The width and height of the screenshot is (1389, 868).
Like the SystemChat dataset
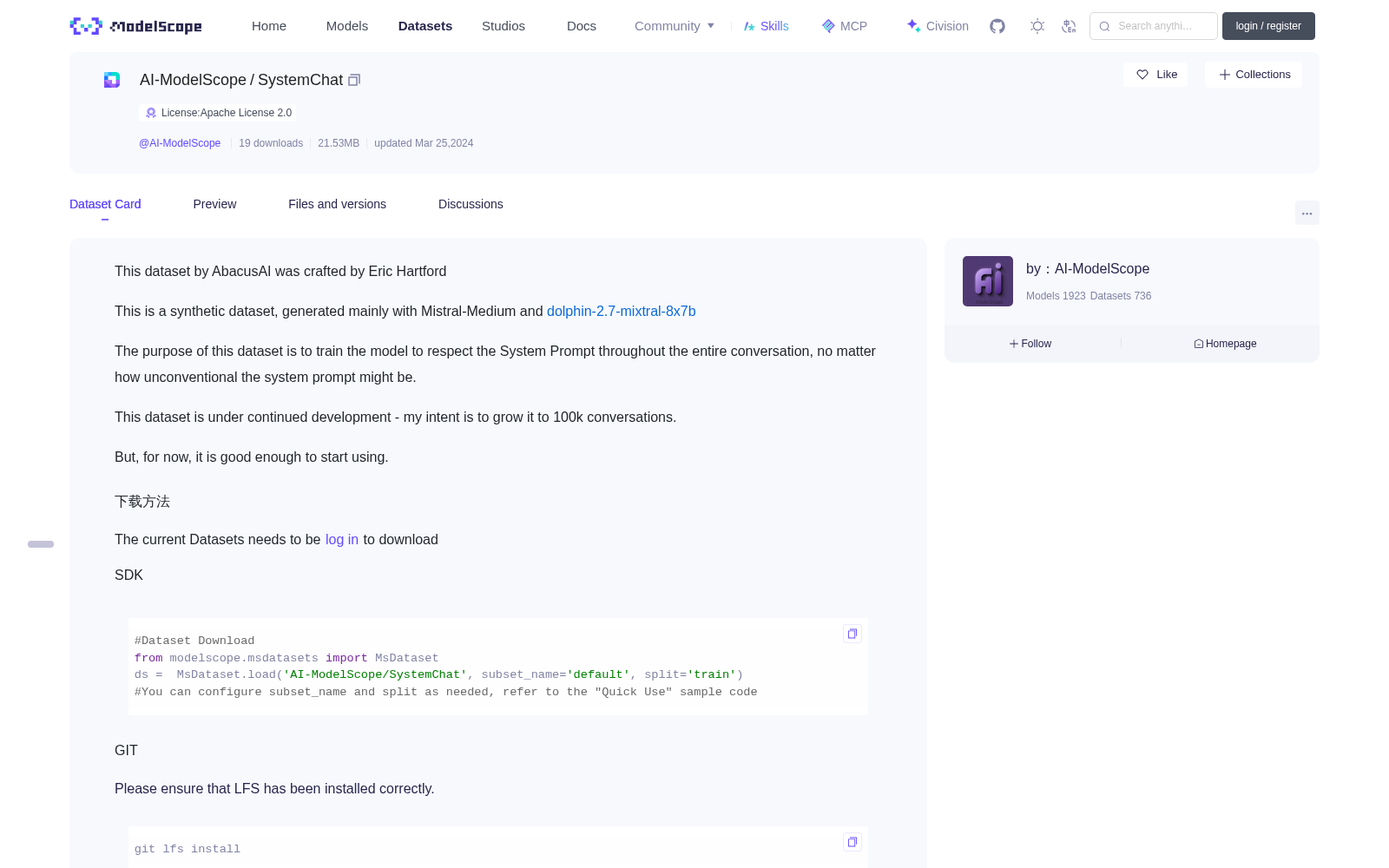click(x=1156, y=75)
